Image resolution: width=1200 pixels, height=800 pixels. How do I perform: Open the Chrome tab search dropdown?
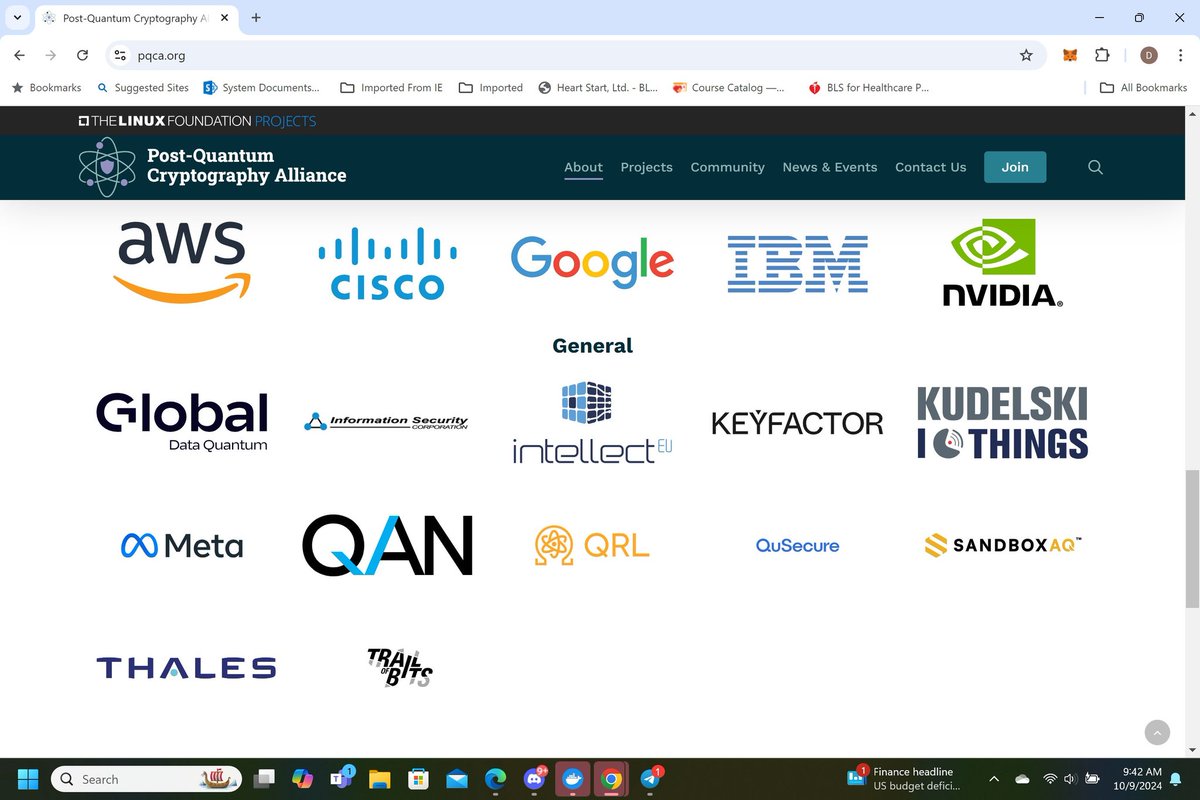point(18,17)
